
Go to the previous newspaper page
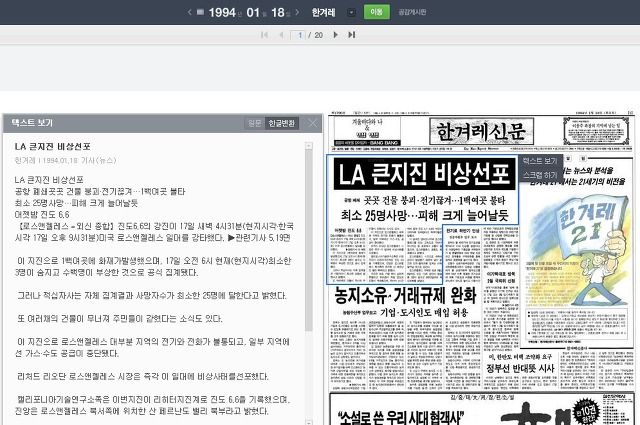pyautogui.click(x=281, y=35)
